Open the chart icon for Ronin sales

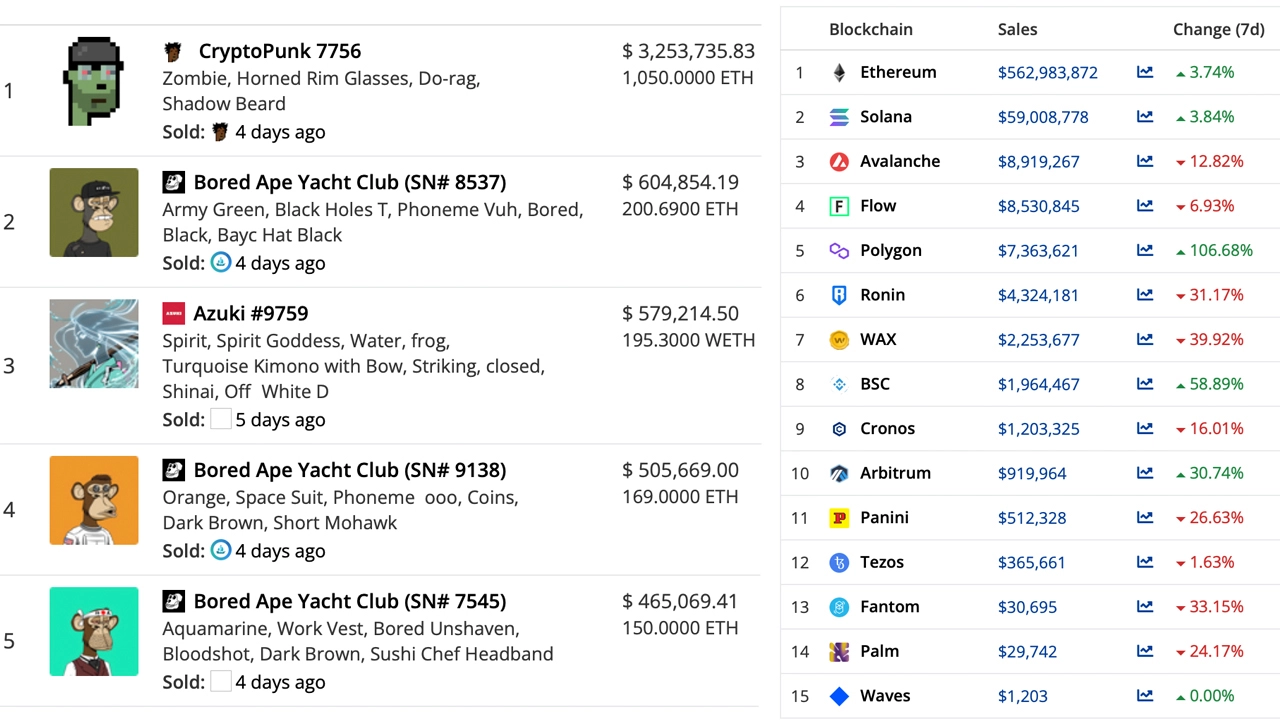[1144, 295]
